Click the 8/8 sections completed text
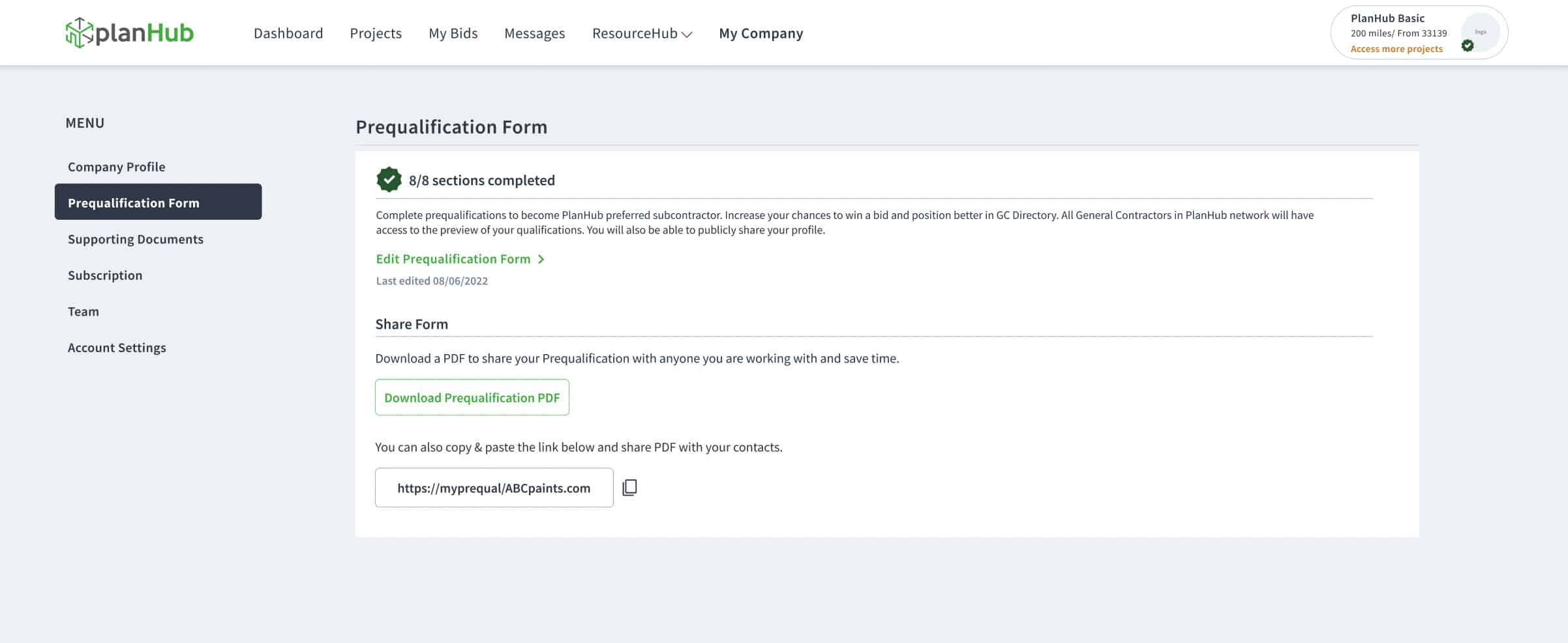The image size is (1568, 643). (482, 180)
